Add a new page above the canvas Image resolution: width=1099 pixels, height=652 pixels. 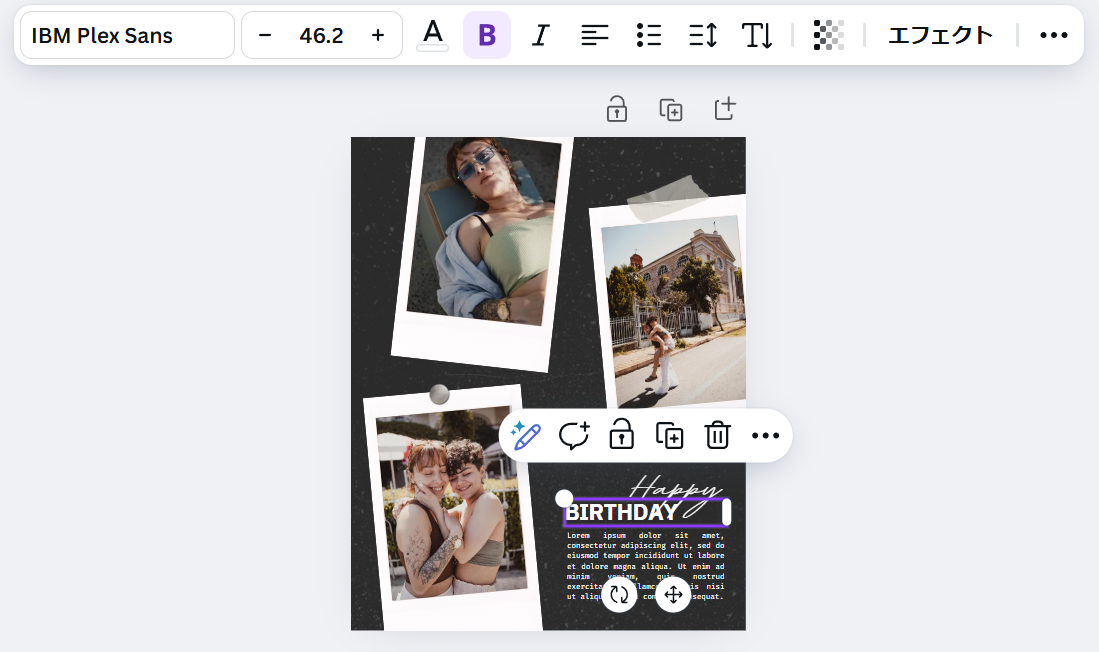[x=725, y=109]
